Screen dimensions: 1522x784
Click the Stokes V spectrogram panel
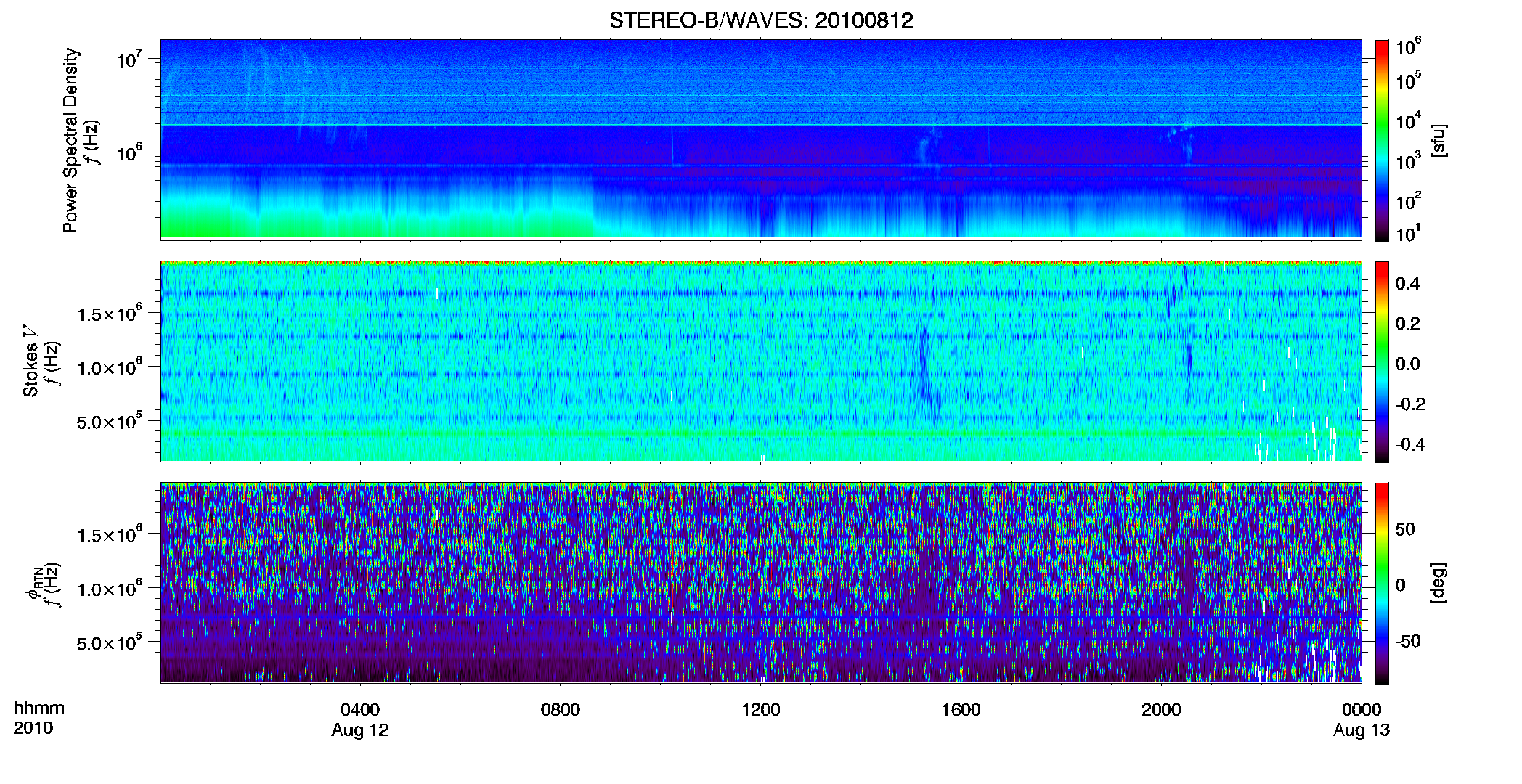point(761,361)
